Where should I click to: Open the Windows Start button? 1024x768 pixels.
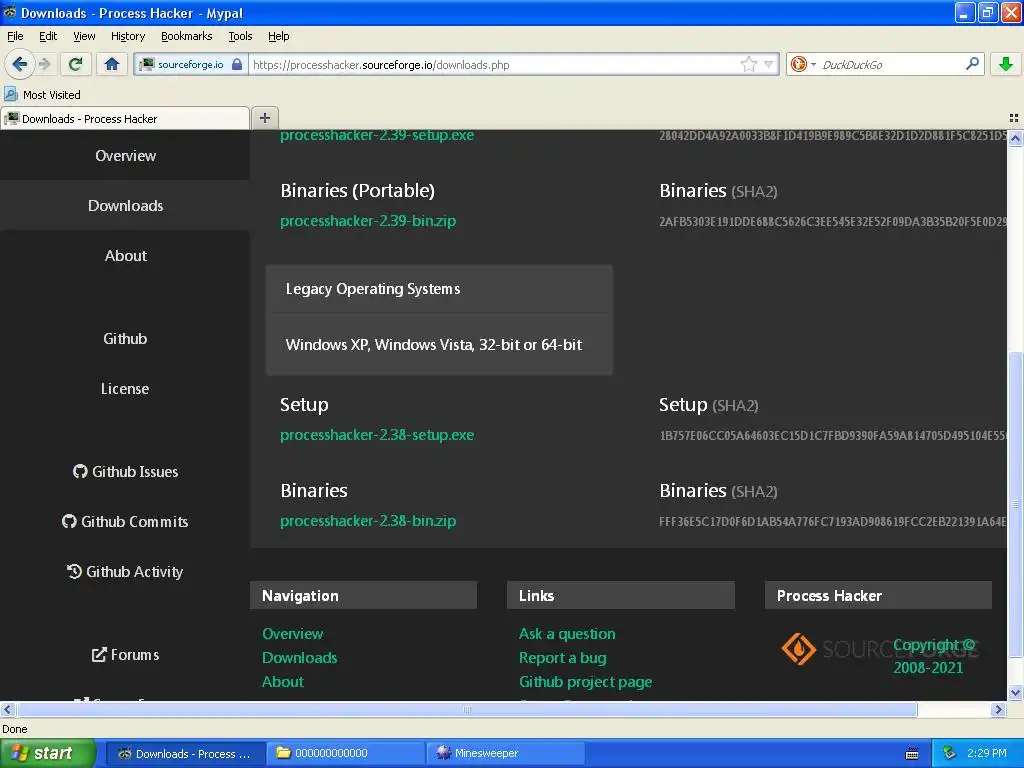pyautogui.click(x=47, y=753)
